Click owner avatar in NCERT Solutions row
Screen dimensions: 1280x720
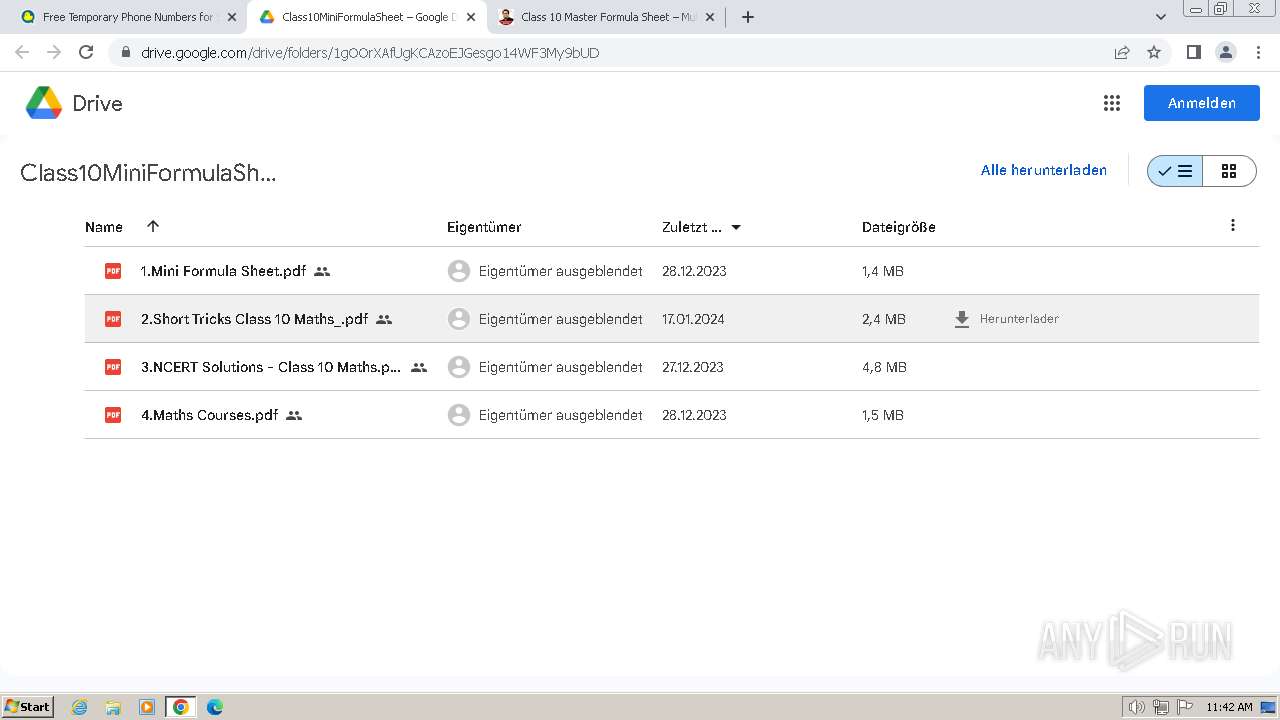459,367
